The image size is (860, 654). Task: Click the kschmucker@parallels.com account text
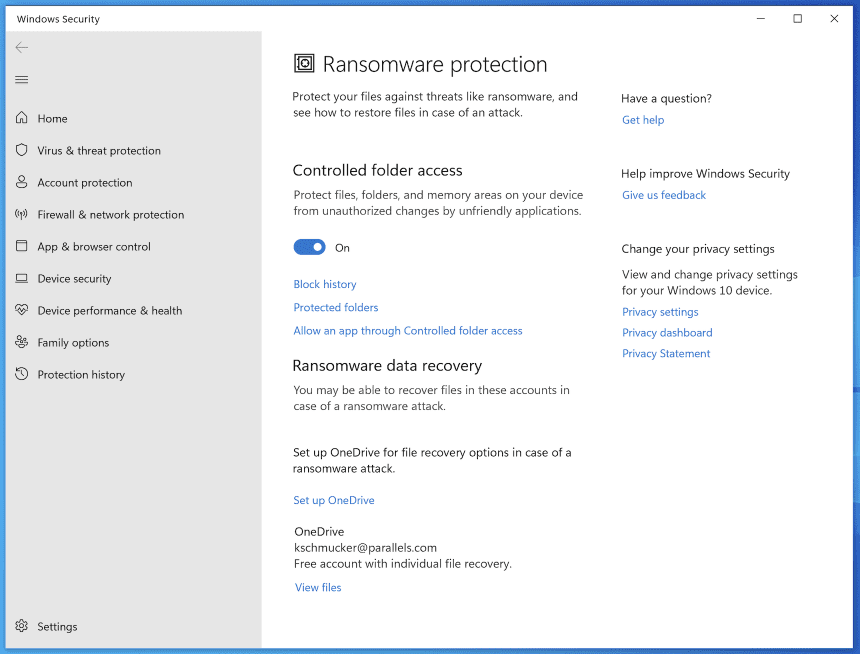[x=365, y=548]
